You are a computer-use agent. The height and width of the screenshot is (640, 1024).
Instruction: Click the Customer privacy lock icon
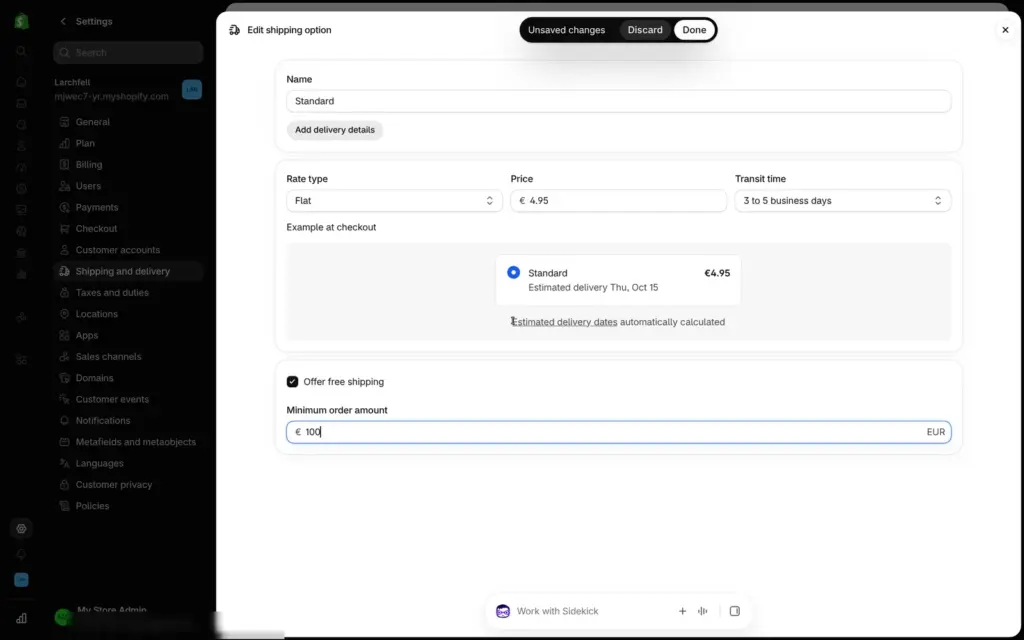pyautogui.click(x=64, y=485)
